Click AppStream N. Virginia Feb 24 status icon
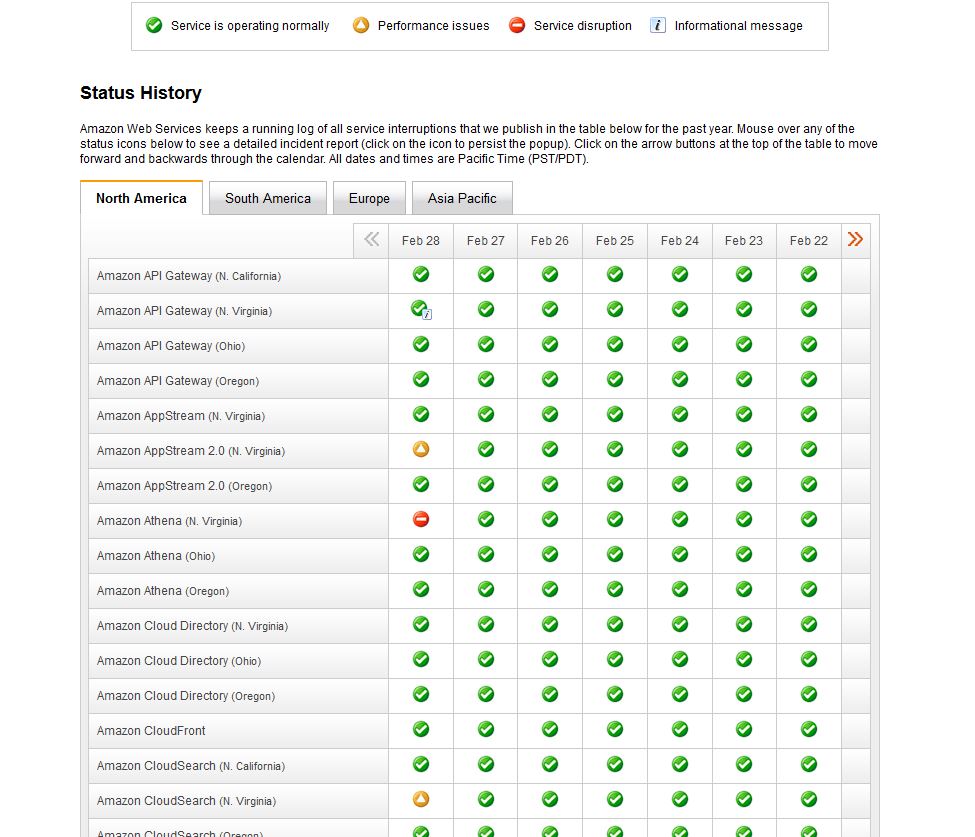The image size is (975, 837). (680, 414)
